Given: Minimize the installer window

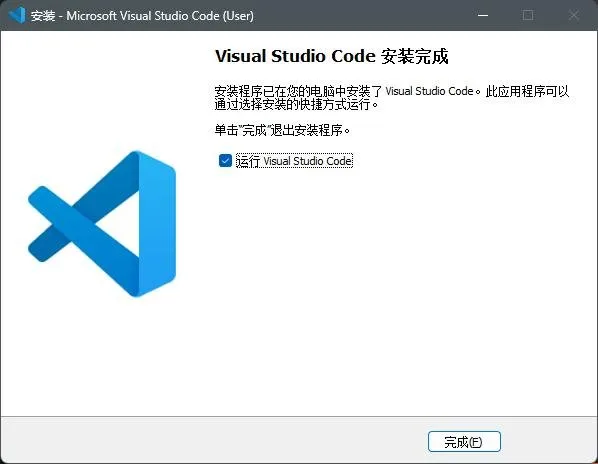Looking at the screenshot, I should pos(483,15).
